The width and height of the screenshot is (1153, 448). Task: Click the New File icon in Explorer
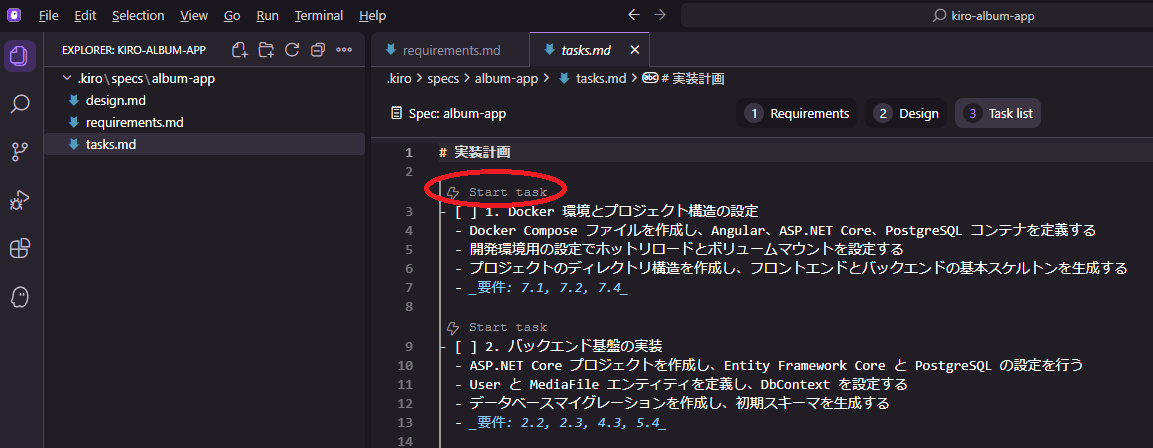coord(239,50)
